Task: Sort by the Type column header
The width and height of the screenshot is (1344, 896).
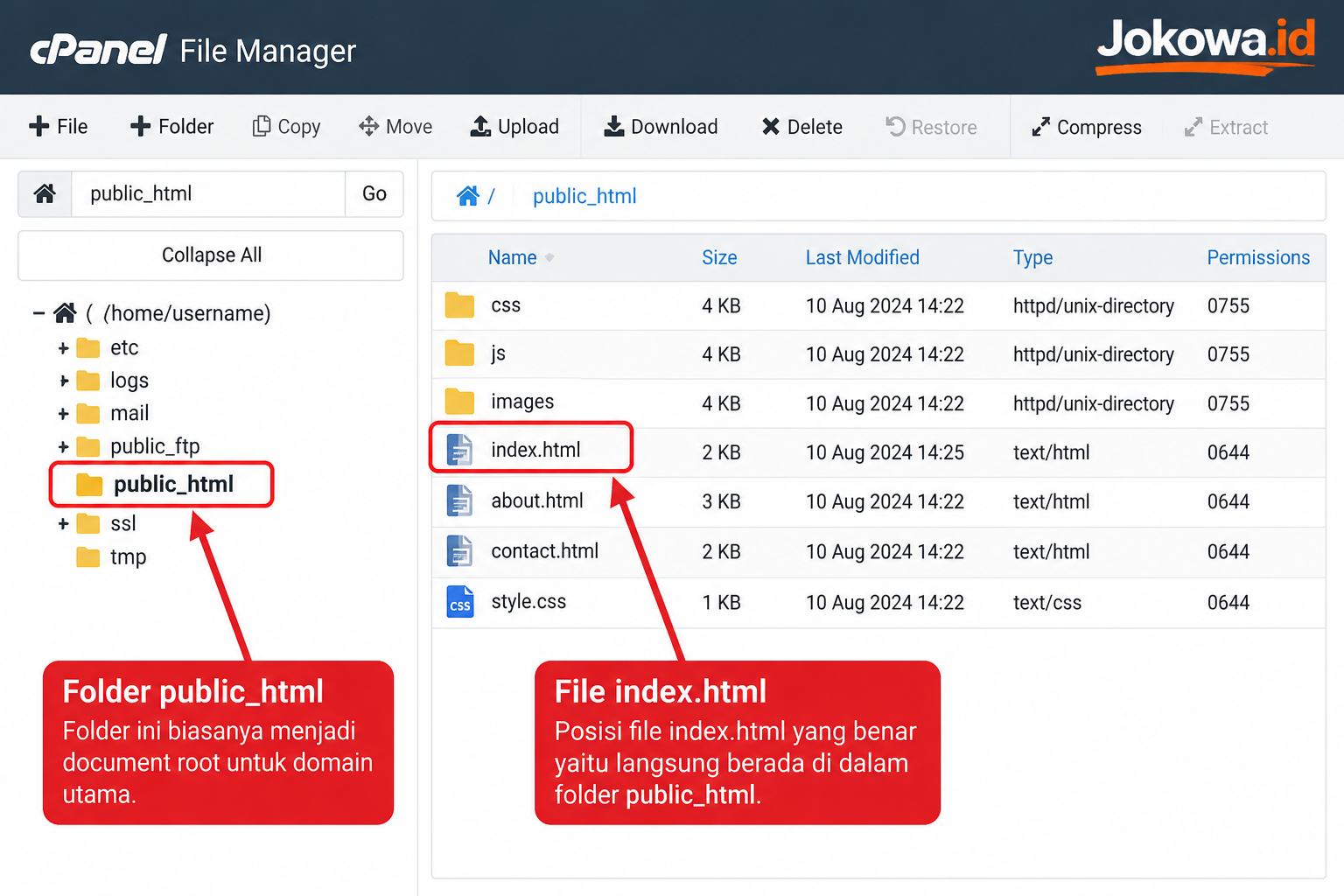Action: coord(1032,257)
